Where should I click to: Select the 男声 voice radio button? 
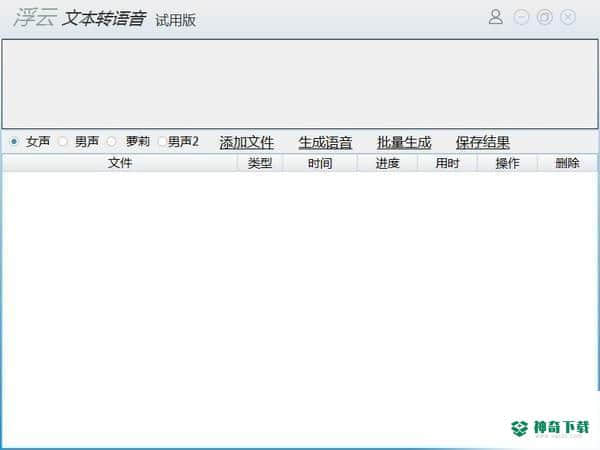pos(62,142)
